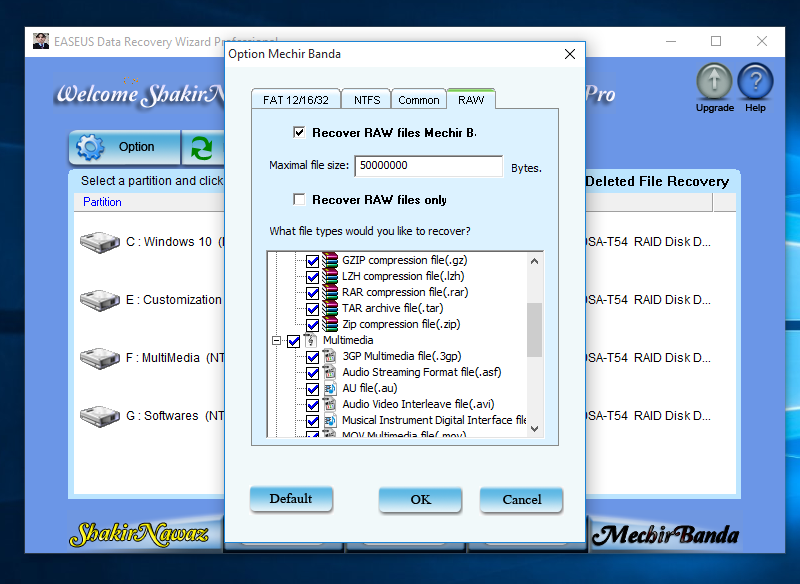Click the Default button
The image size is (800, 584).
[291, 499]
